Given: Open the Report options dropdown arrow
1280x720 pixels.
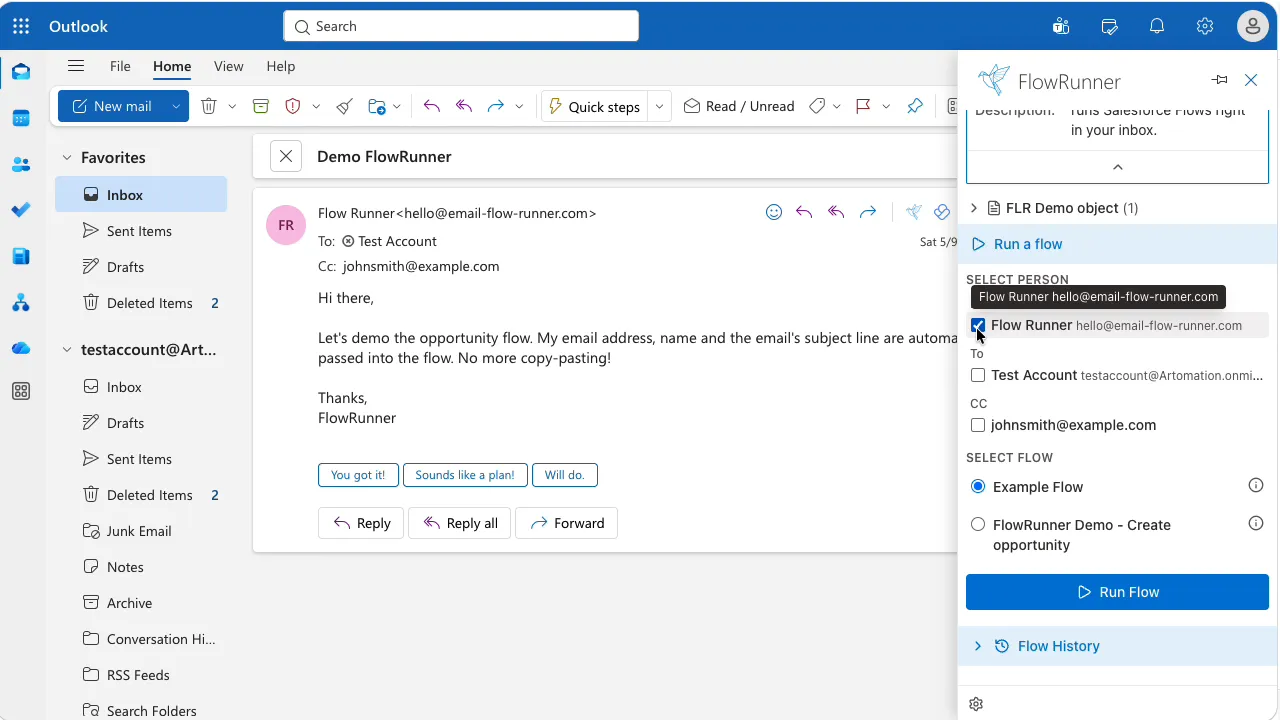Looking at the screenshot, I should click(x=316, y=106).
